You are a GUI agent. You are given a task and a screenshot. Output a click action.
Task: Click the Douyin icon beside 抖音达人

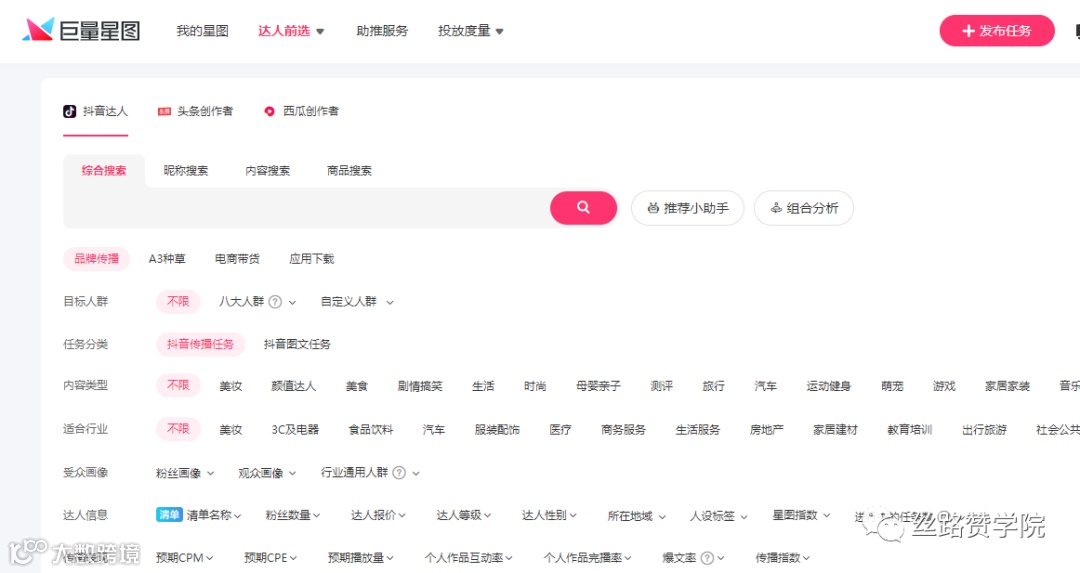[70, 111]
